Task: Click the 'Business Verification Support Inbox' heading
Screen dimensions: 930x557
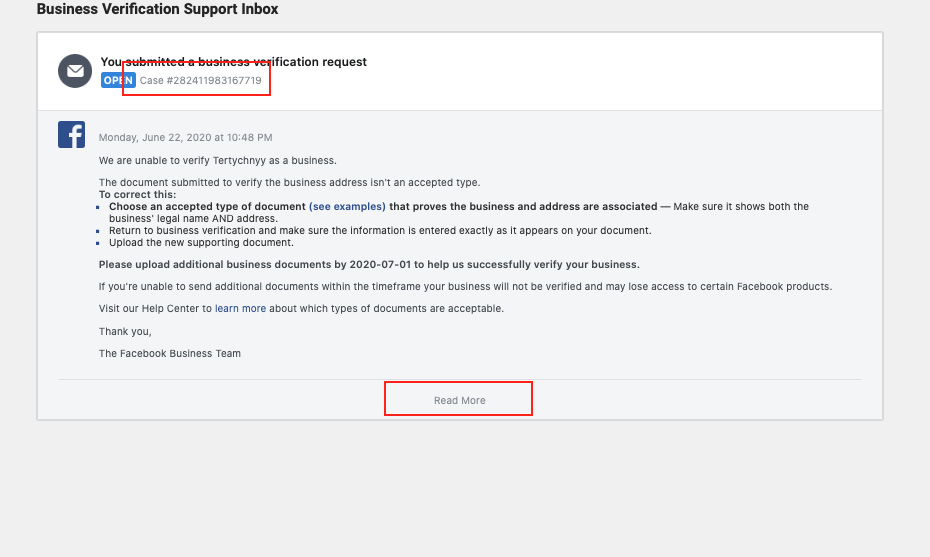Action: pyautogui.click(x=157, y=9)
